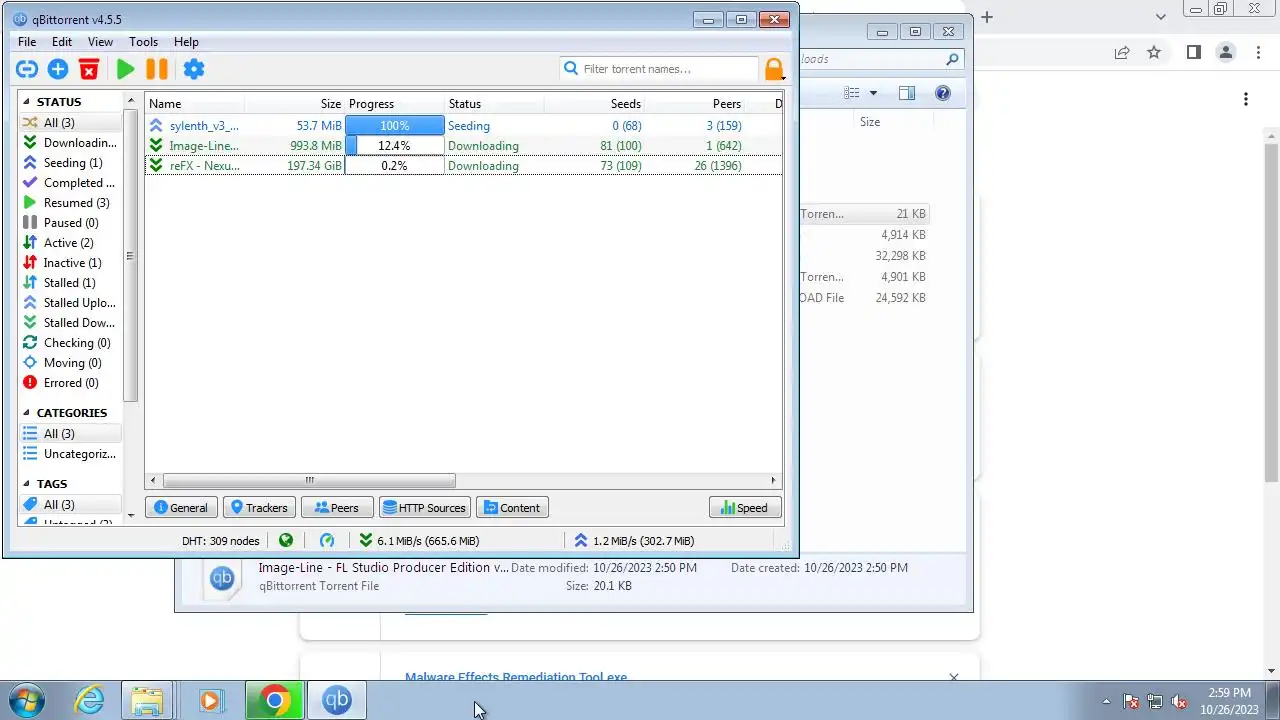Sort torrents by Seeds column header
The height and width of the screenshot is (720, 1280).
pos(595,104)
